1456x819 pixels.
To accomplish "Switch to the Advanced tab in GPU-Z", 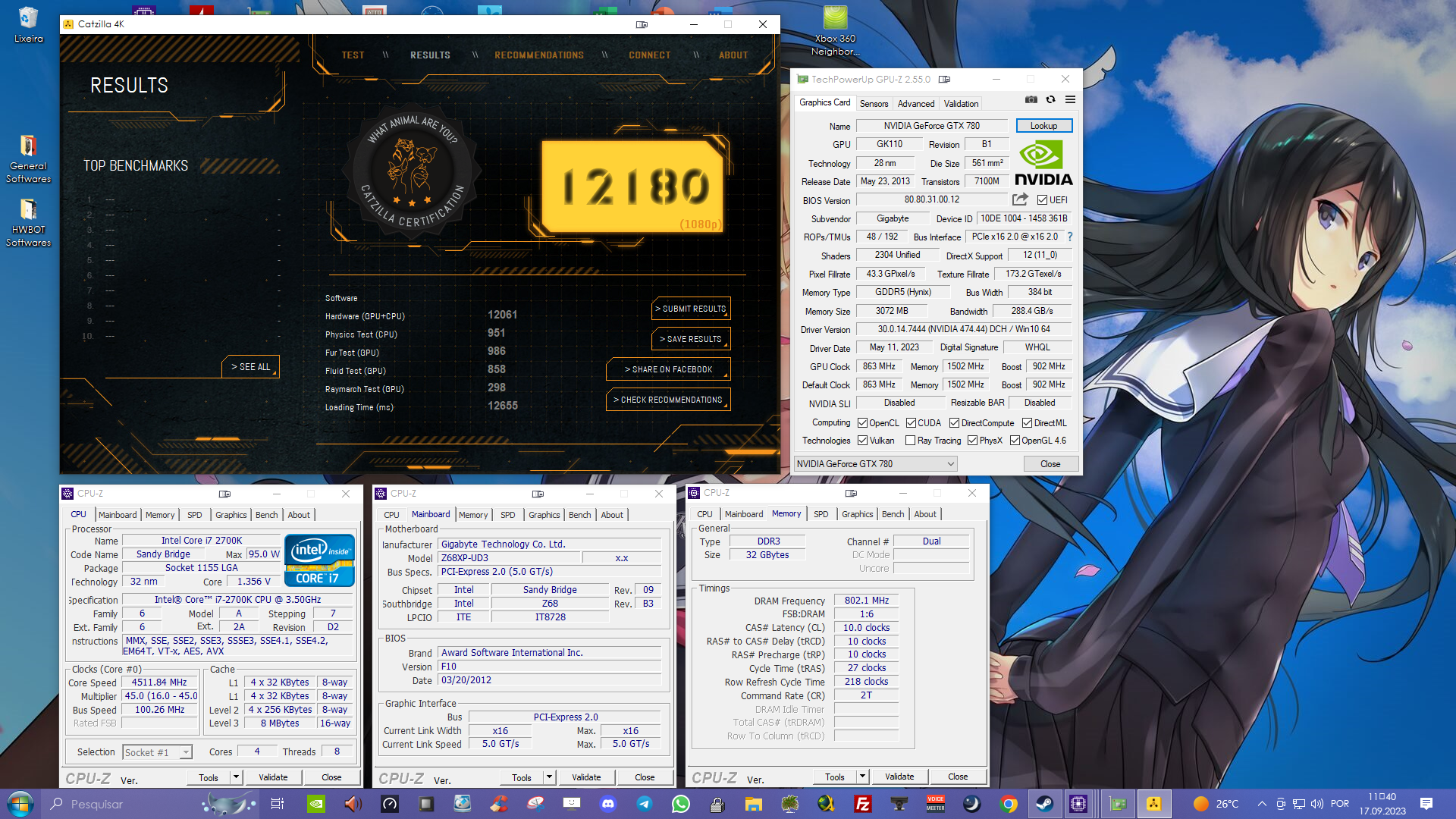I will 916,104.
